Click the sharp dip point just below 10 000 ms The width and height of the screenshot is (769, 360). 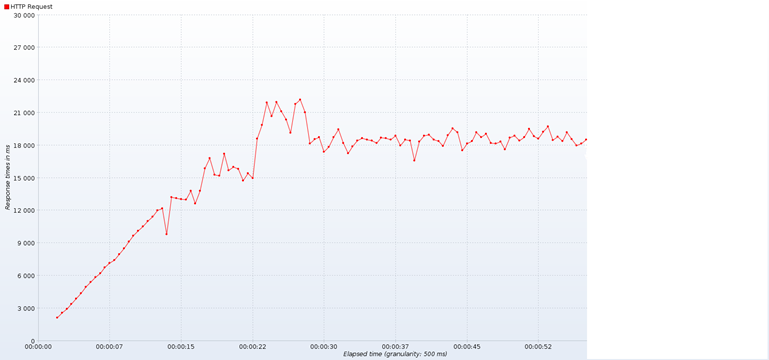tap(166, 234)
